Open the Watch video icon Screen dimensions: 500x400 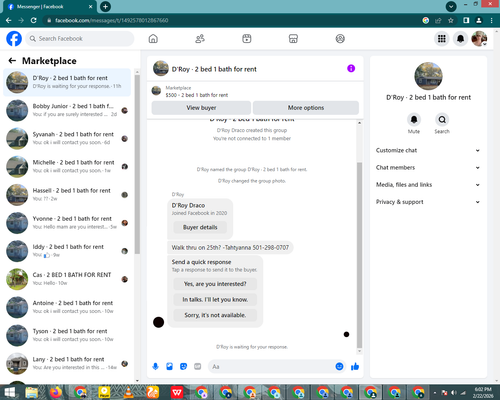pos(247,39)
